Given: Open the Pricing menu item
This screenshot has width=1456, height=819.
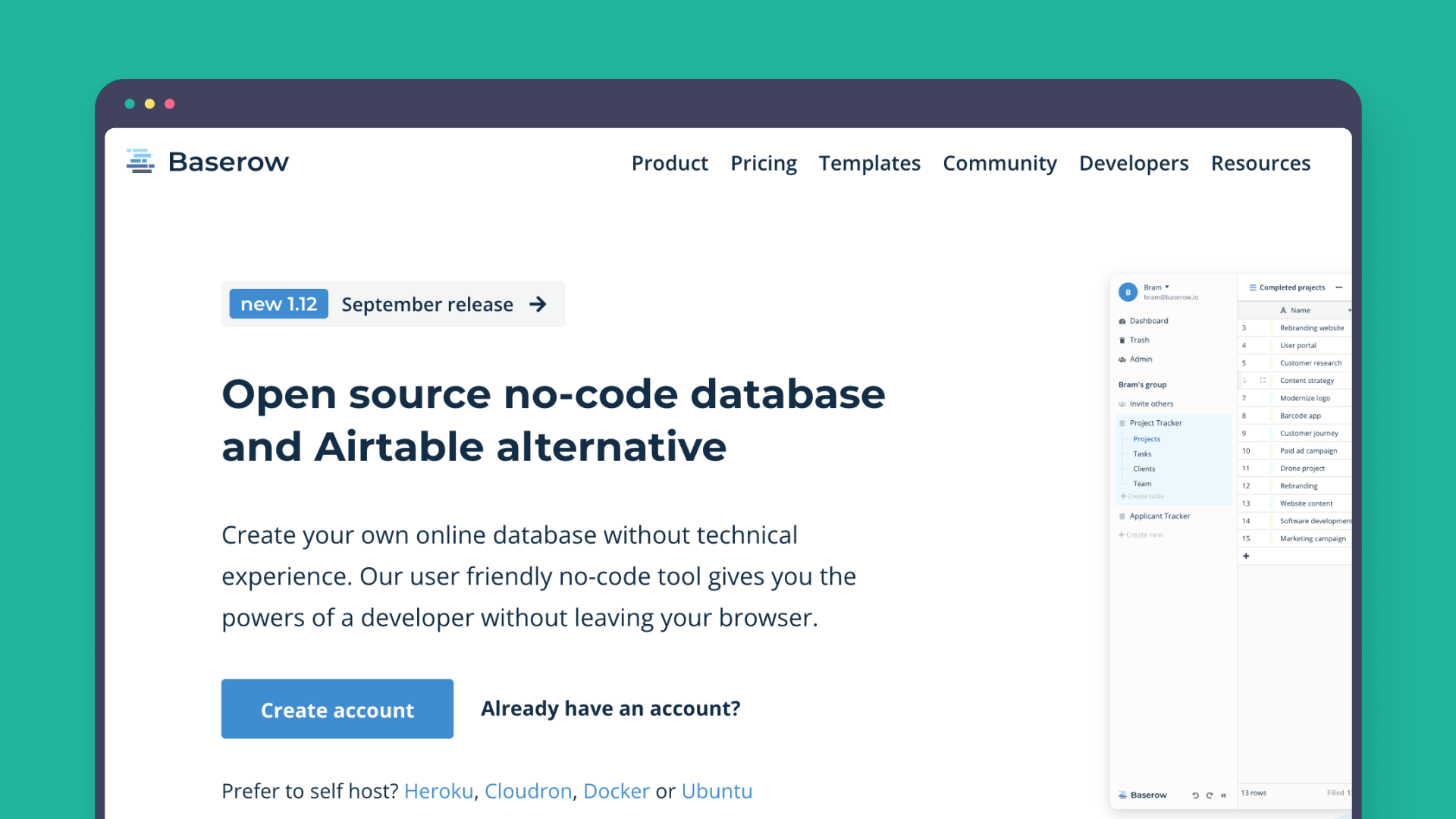Looking at the screenshot, I should tap(764, 163).
